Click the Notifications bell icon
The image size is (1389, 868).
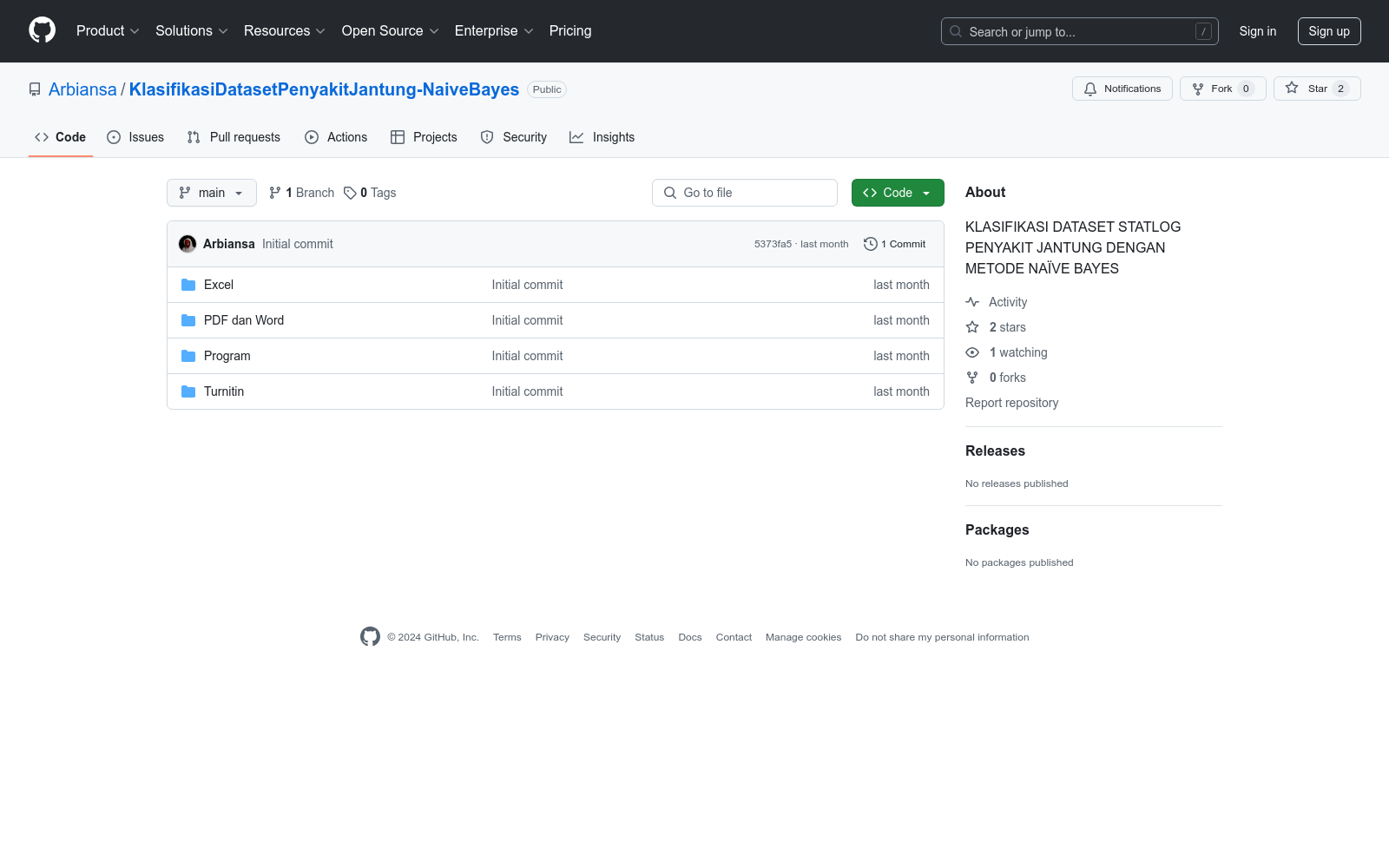pyautogui.click(x=1090, y=89)
